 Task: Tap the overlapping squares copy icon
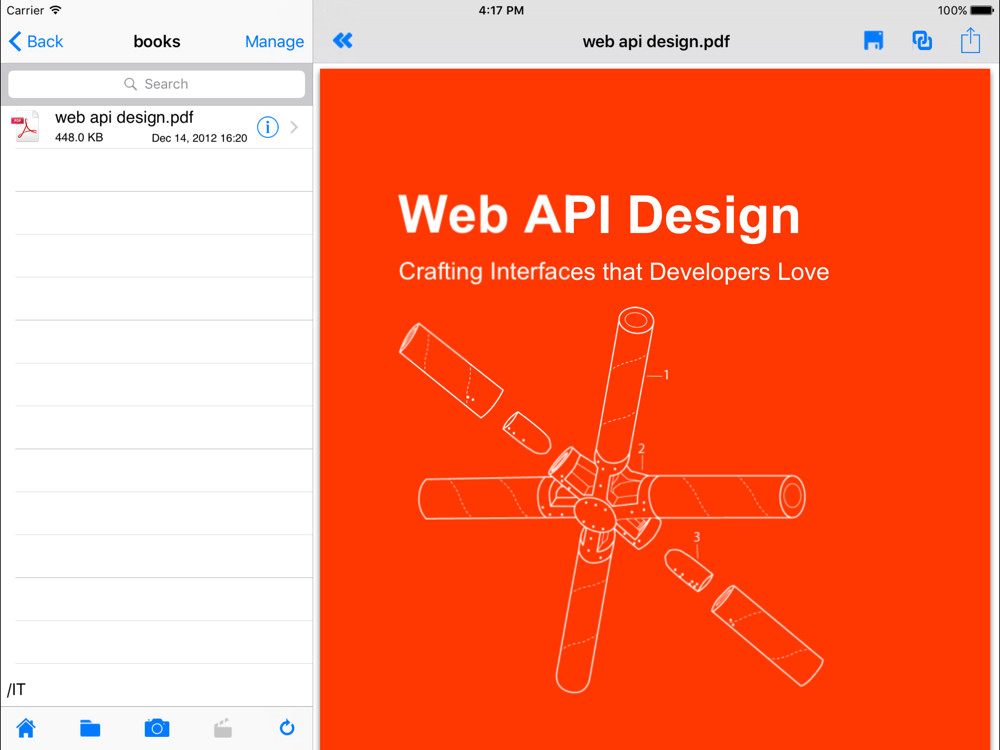pyautogui.click(x=922, y=40)
